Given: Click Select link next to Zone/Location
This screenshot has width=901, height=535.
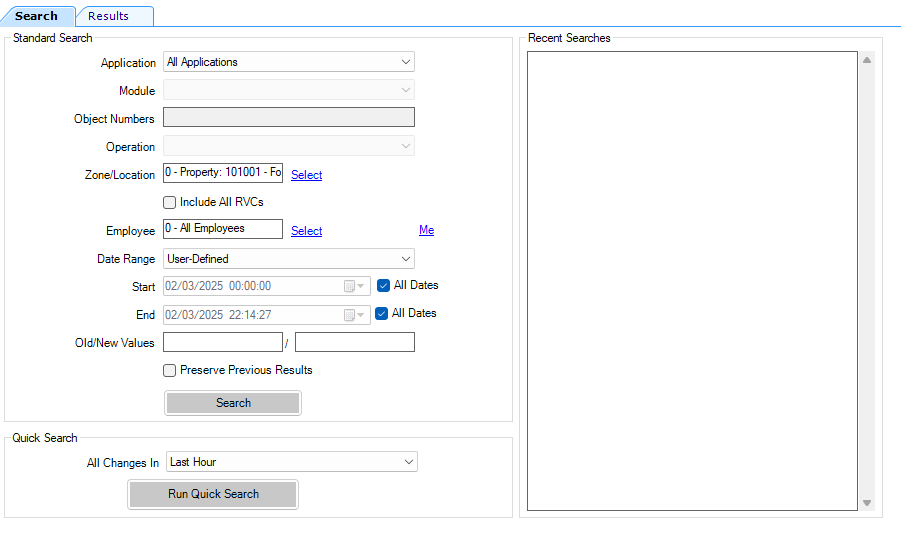Looking at the screenshot, I should 306,175.
